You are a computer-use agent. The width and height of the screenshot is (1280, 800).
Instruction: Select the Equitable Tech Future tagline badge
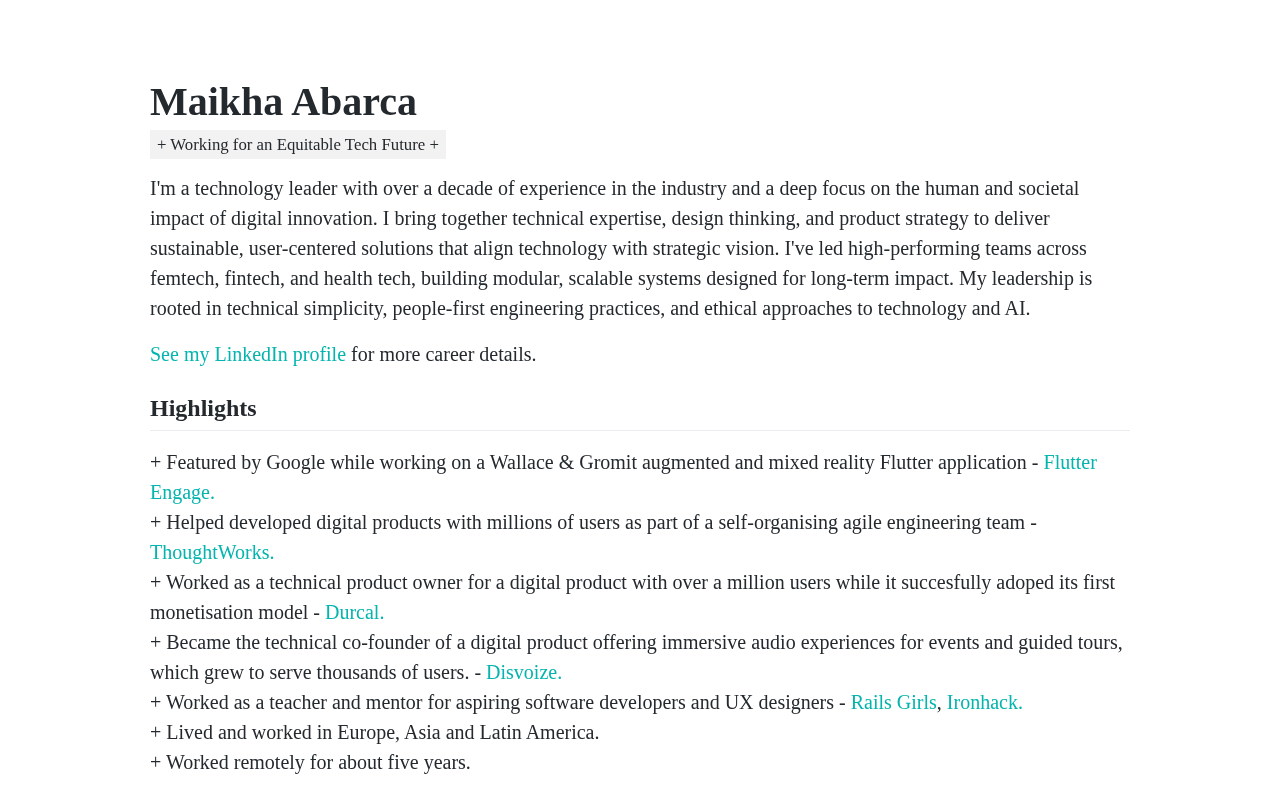[298, 145]
